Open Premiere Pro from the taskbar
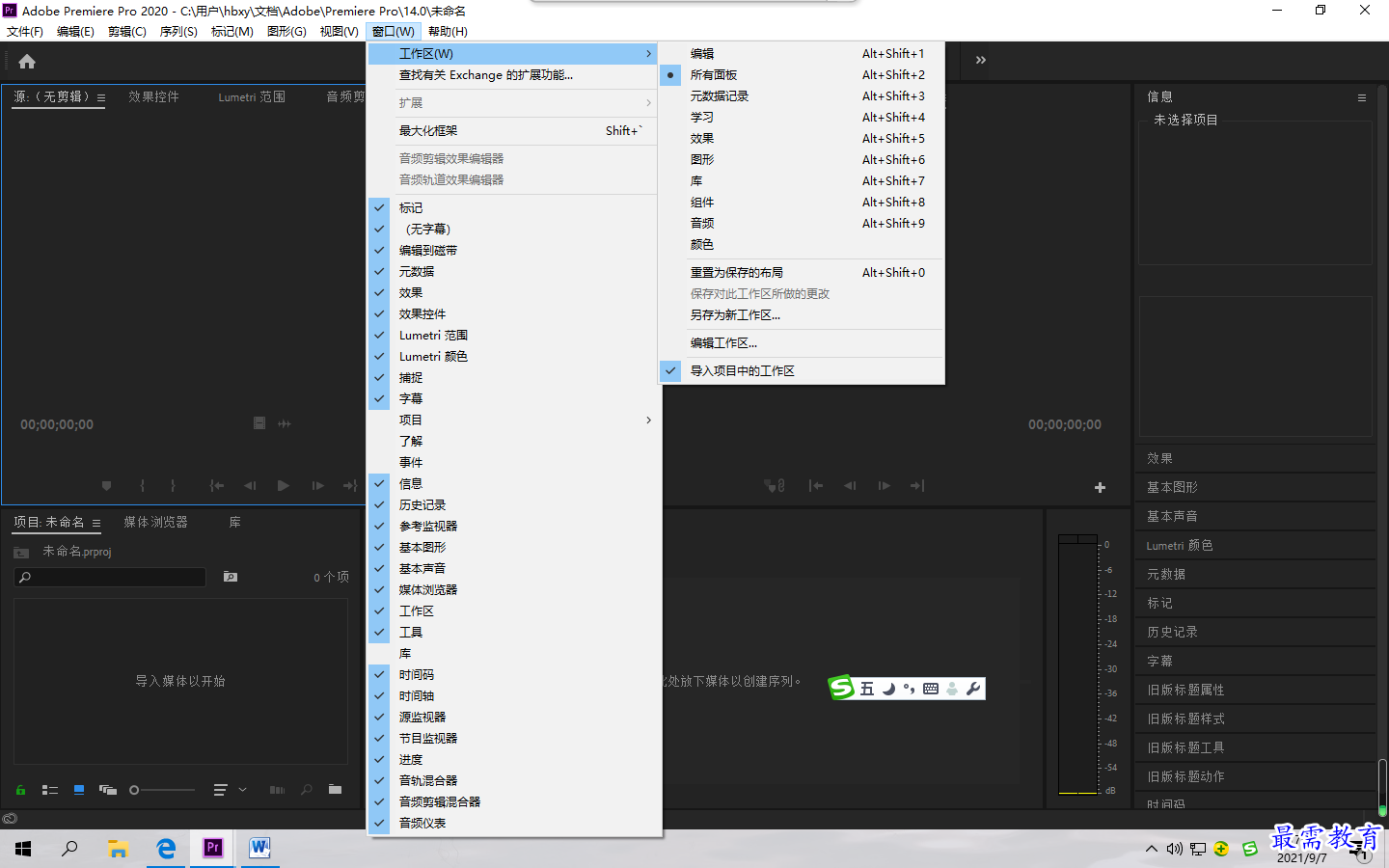The height and width of the screenshot is (868, 1389). [212, 848]
